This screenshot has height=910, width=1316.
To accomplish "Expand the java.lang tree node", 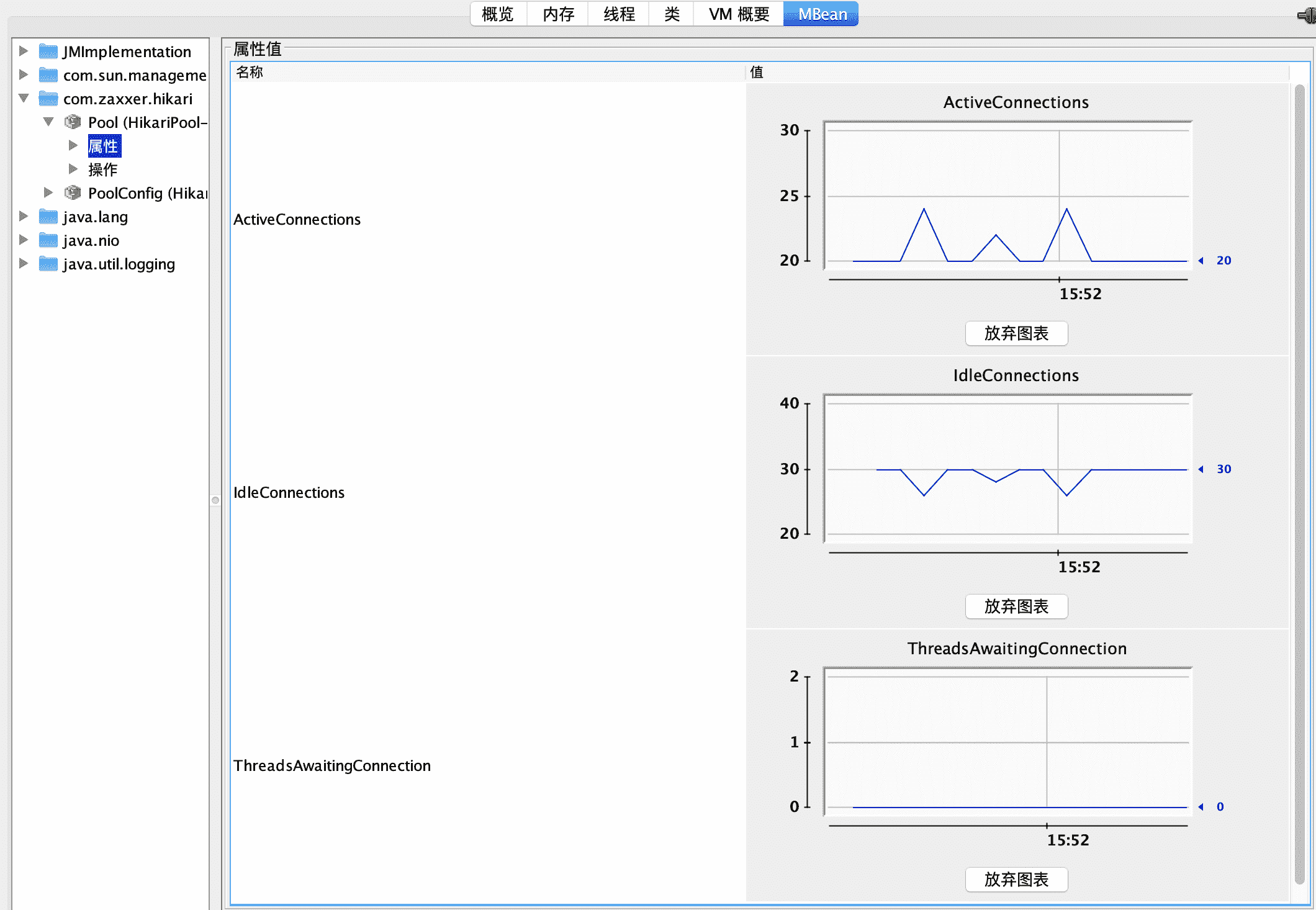I will pyautogui.click(x=24, y=216).
